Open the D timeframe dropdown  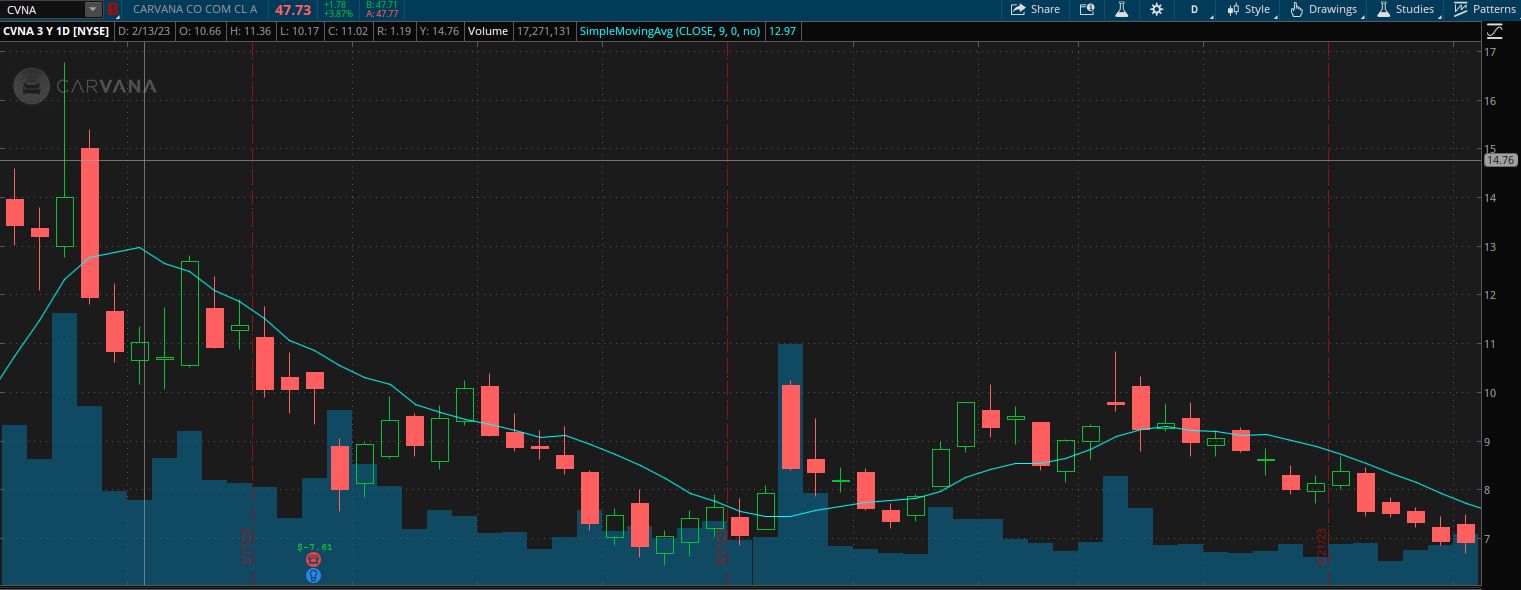coord(1195,9)
